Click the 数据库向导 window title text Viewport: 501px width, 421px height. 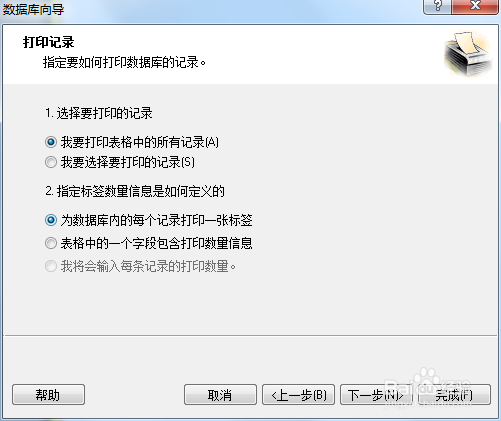coord(33,9)
